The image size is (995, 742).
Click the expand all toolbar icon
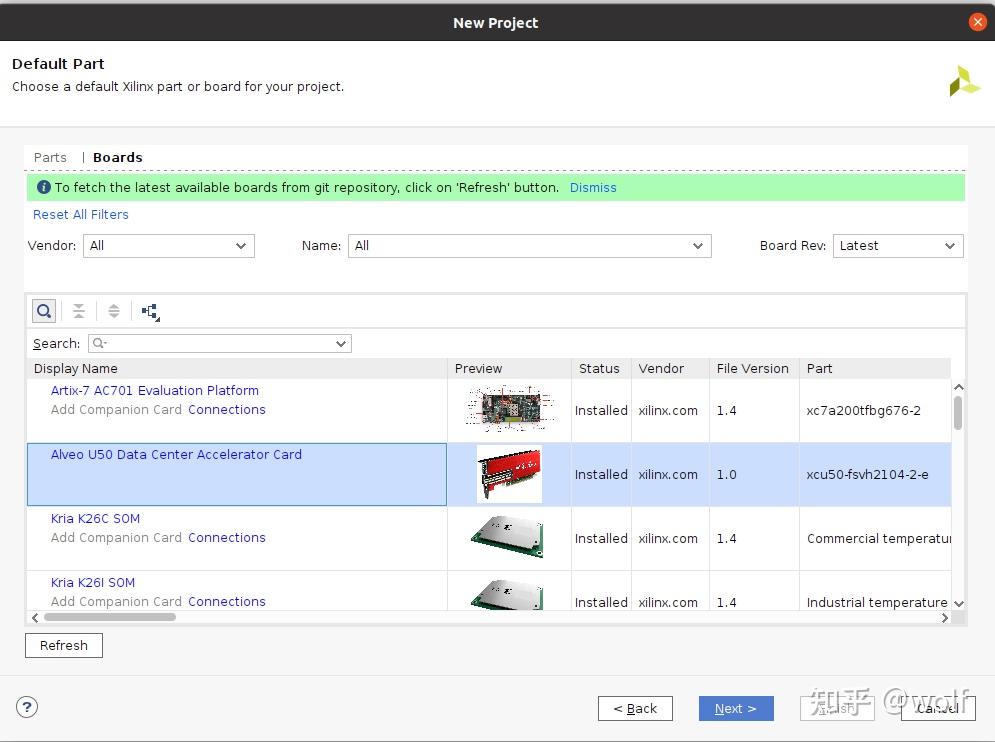[114, 311]
